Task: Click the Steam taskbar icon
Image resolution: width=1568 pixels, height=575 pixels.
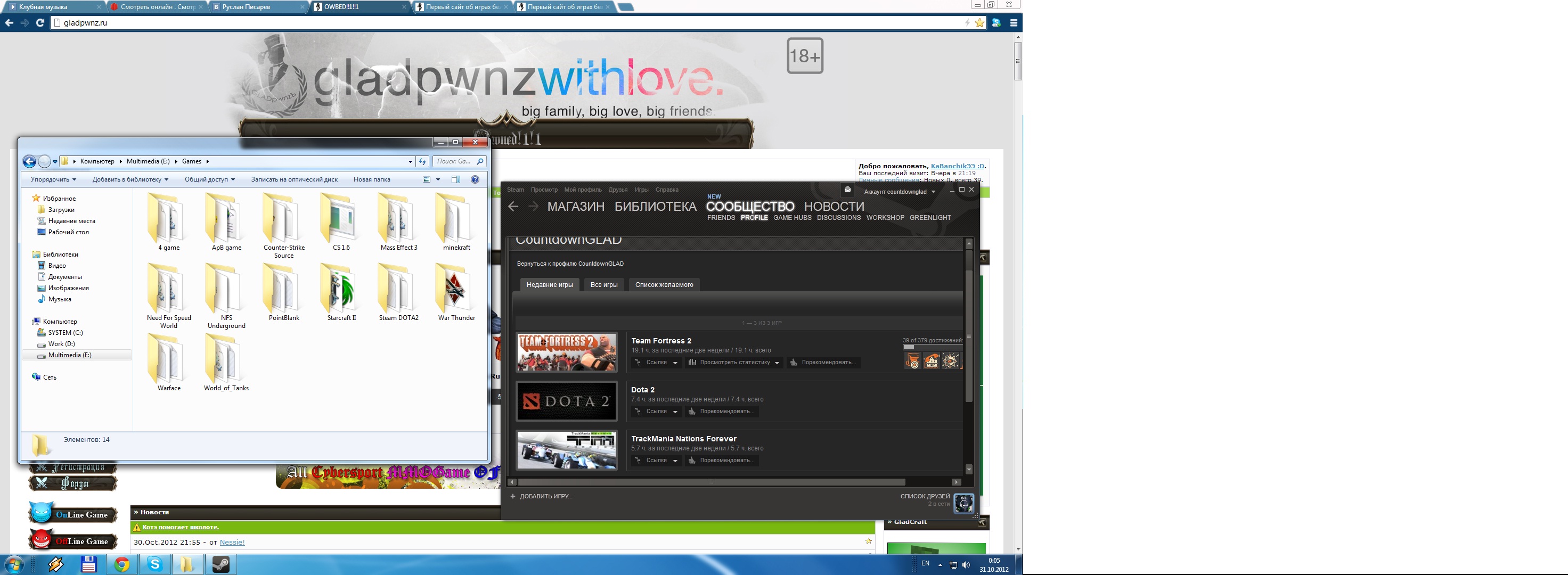Action: pyautogui.click(x=220, y=565)
